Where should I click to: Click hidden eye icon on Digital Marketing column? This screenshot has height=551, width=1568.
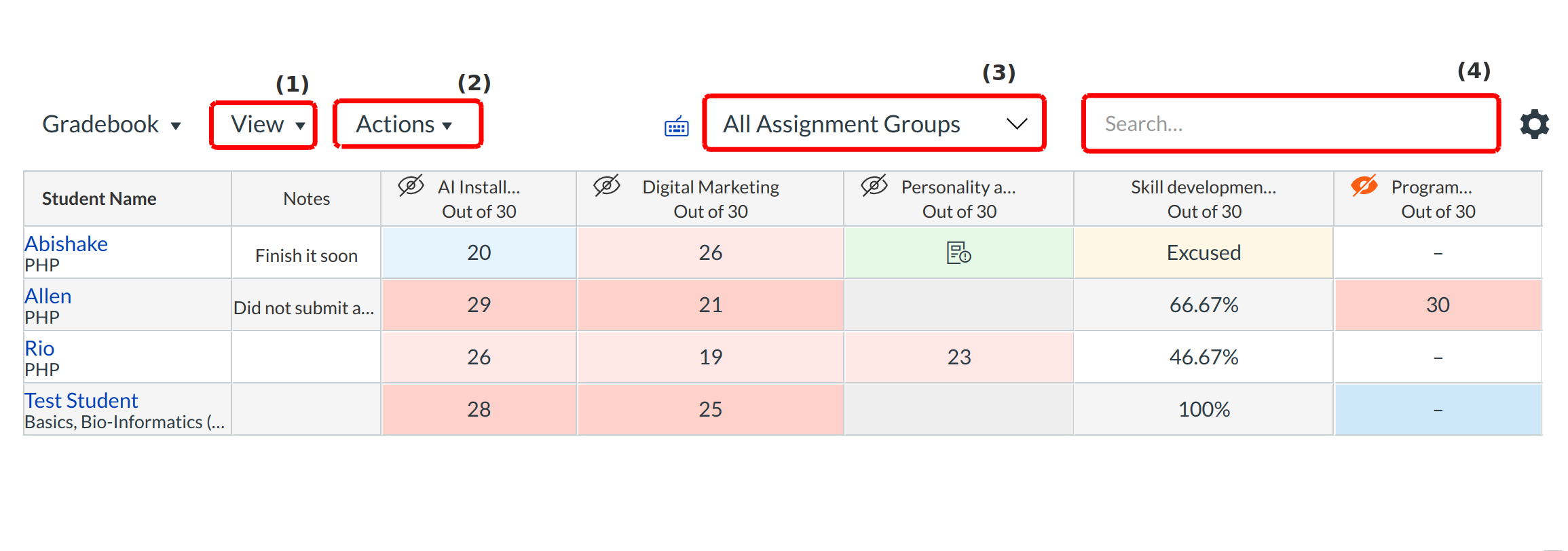point(607,185)
